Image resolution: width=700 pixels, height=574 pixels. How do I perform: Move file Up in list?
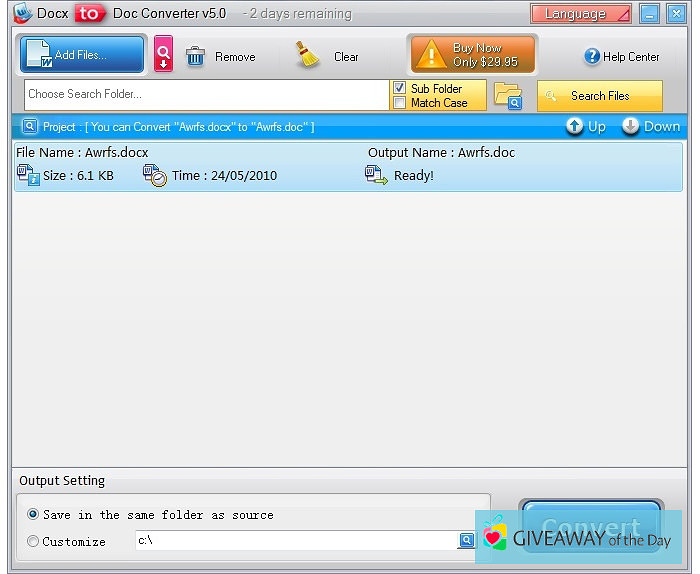click(x=586, y=127)
